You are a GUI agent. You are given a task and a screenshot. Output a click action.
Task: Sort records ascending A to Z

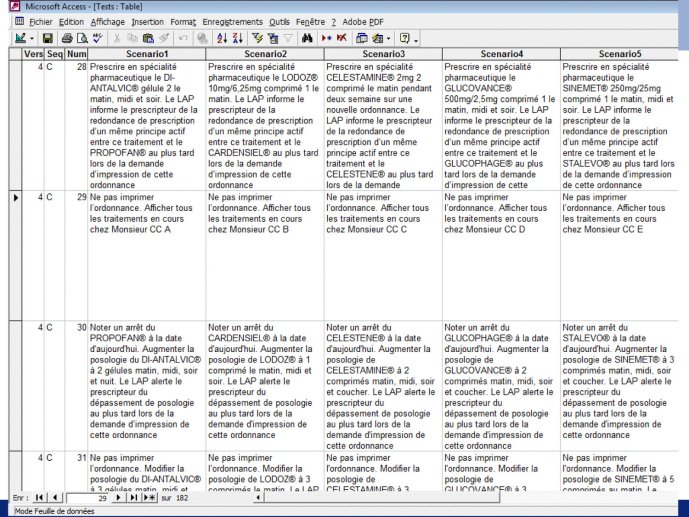tap(222, 39)
